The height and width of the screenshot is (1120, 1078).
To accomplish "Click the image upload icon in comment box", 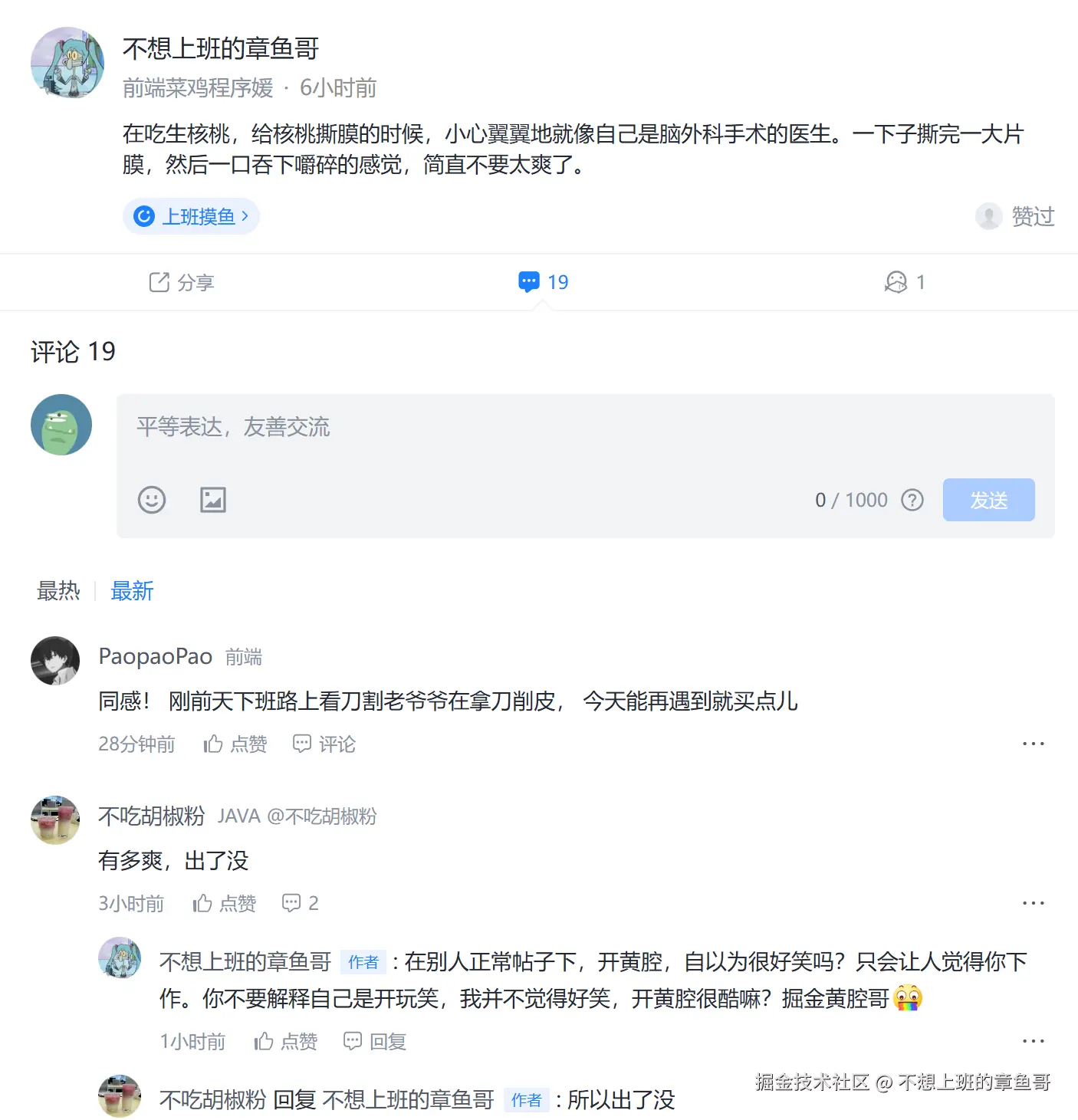I will coord(213,500).
